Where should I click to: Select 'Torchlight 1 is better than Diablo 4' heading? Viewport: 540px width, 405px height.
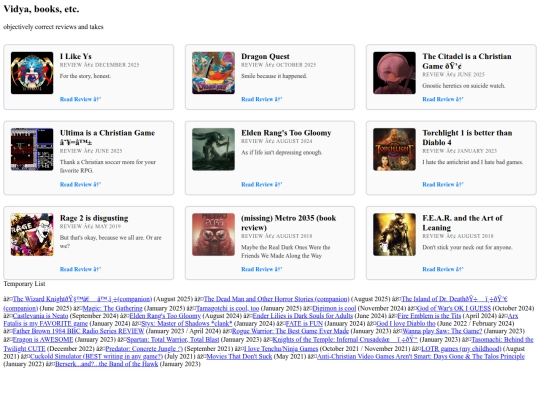pos(467,138)
